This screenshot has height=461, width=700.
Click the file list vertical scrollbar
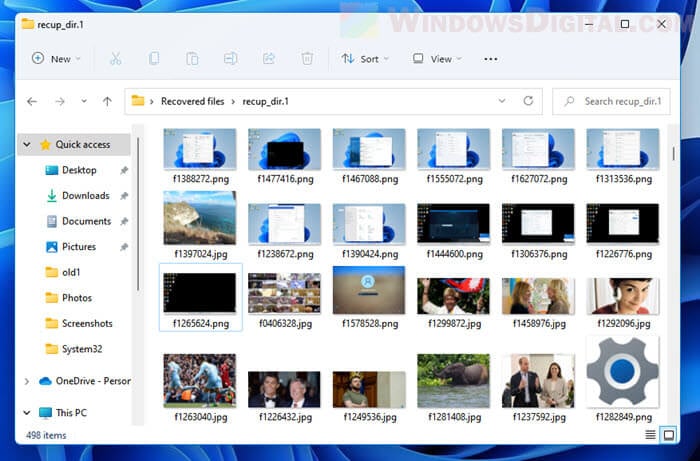673,154
